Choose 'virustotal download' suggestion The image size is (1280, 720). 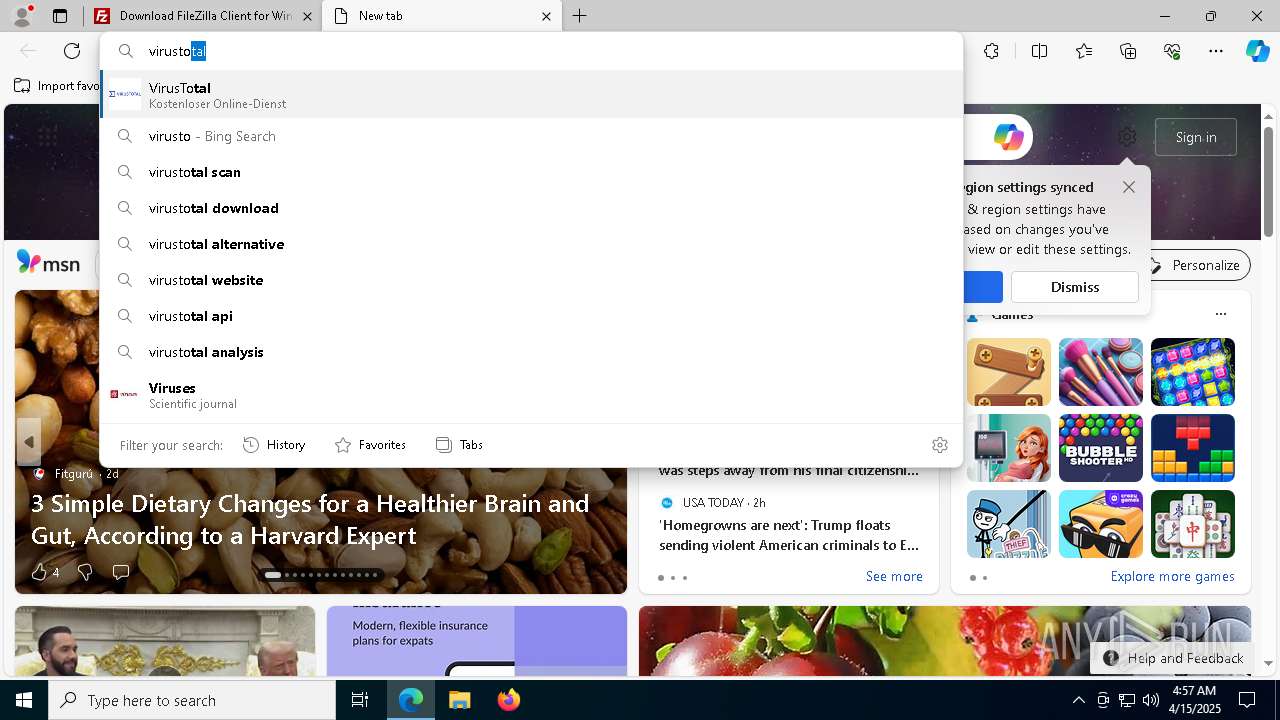tap(531, 208)
